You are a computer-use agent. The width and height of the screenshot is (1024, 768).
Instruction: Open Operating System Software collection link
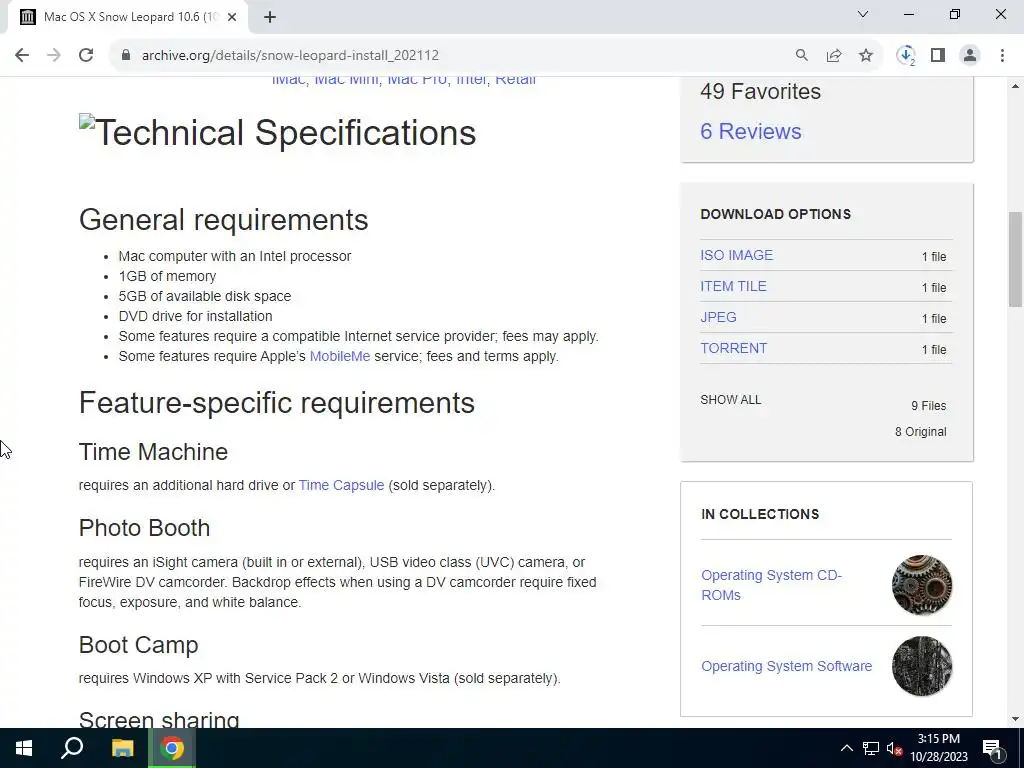(786, 666)
